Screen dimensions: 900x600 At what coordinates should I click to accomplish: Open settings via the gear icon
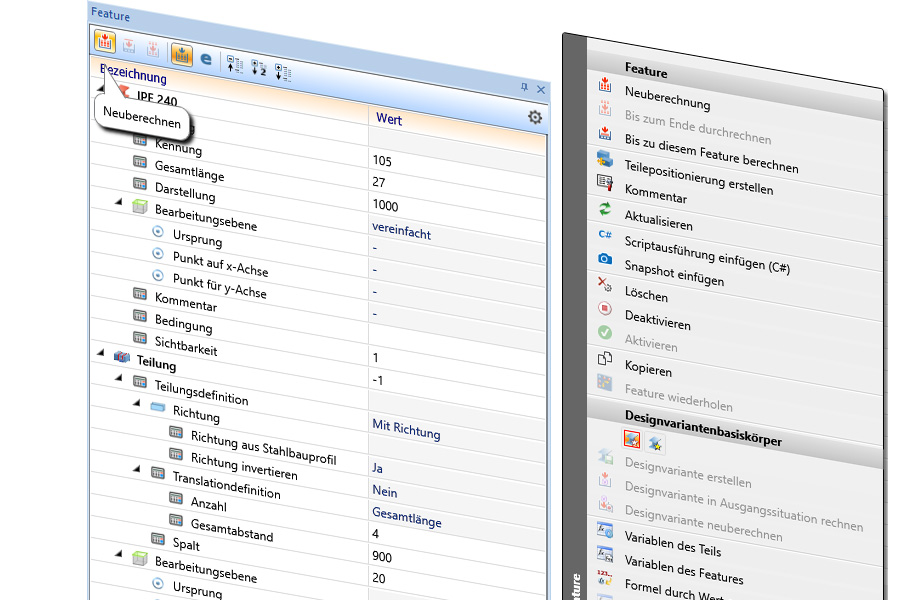[535, 118]
